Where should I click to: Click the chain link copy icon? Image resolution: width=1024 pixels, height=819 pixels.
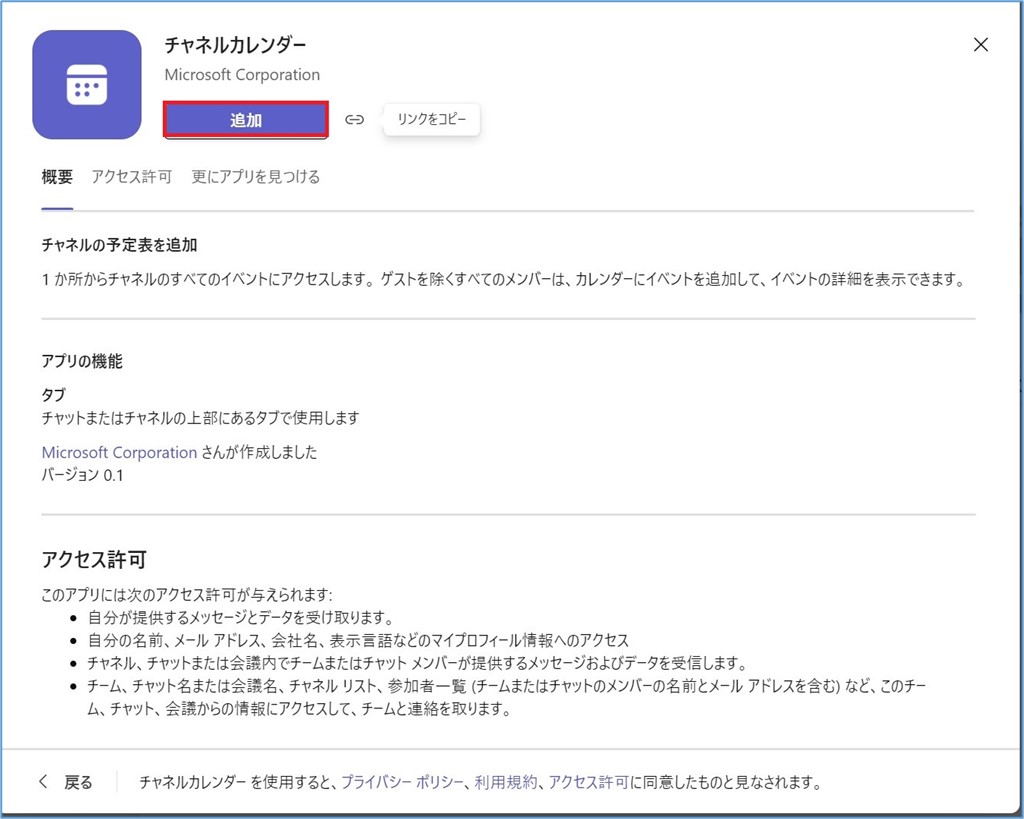[x=354, y=120]
